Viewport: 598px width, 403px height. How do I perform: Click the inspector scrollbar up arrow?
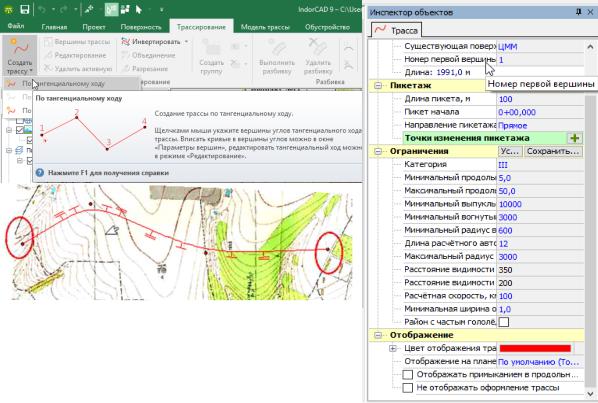click(x=590, y=47)
